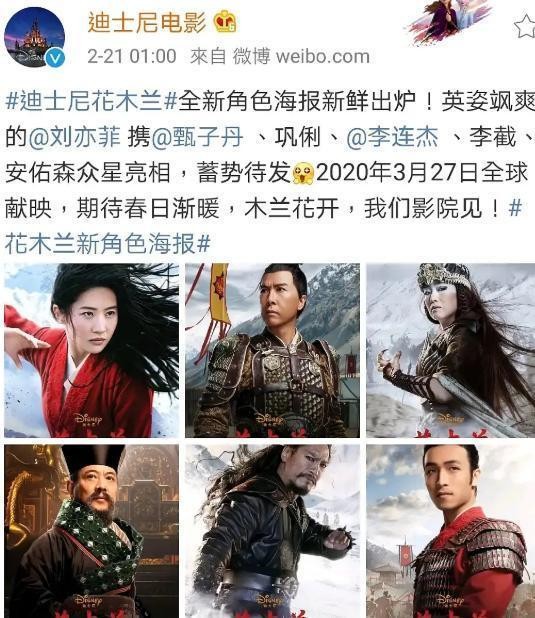
Task: Tap the surprised emoji in the post
Action: coord(303,173)
